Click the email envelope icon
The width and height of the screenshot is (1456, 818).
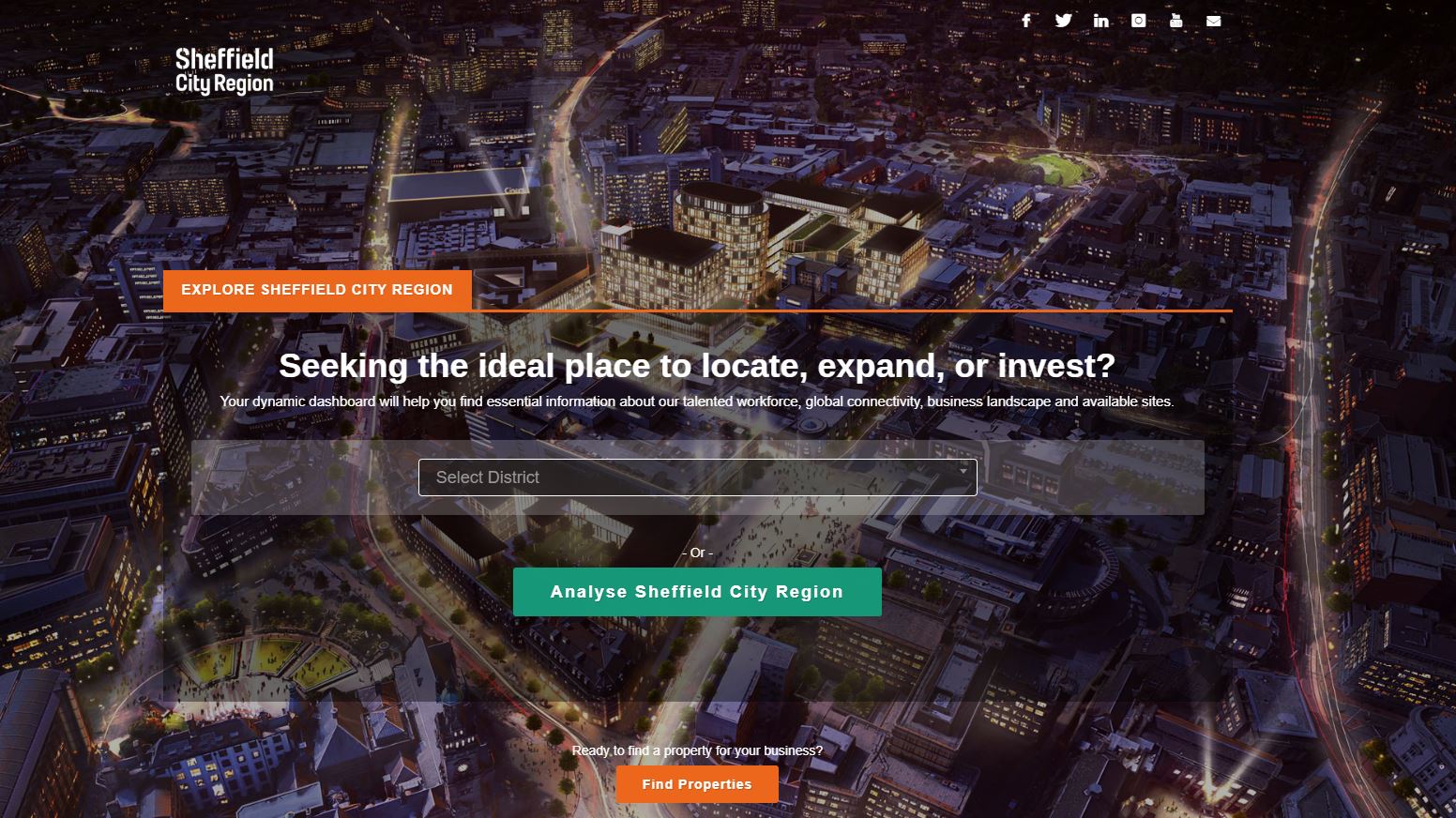click(x=1213, y=21)
